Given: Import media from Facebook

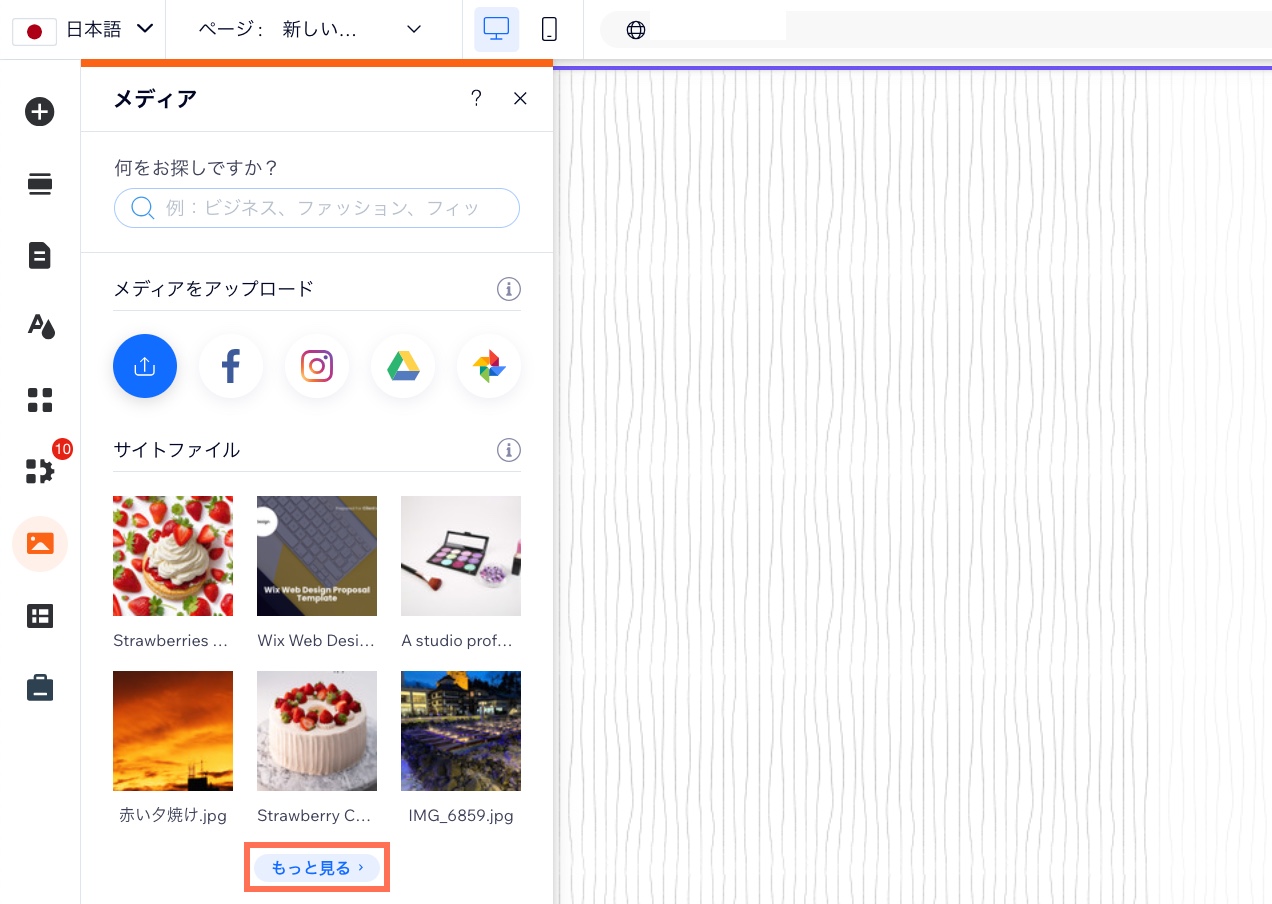Looking at the screenshot, I should [231, 366].
